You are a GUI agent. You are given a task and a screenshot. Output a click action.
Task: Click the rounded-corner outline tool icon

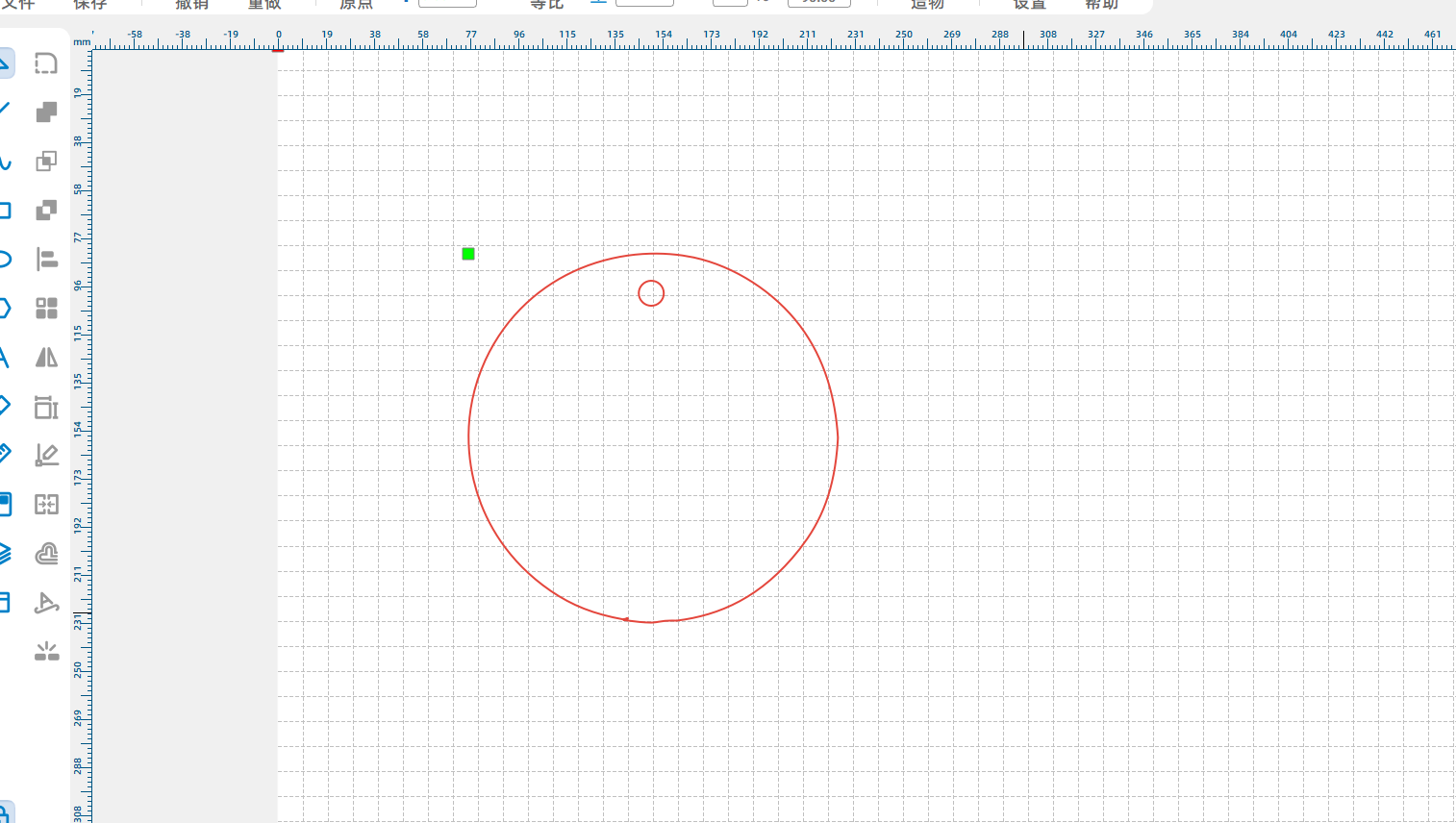(x=46, y=63)
